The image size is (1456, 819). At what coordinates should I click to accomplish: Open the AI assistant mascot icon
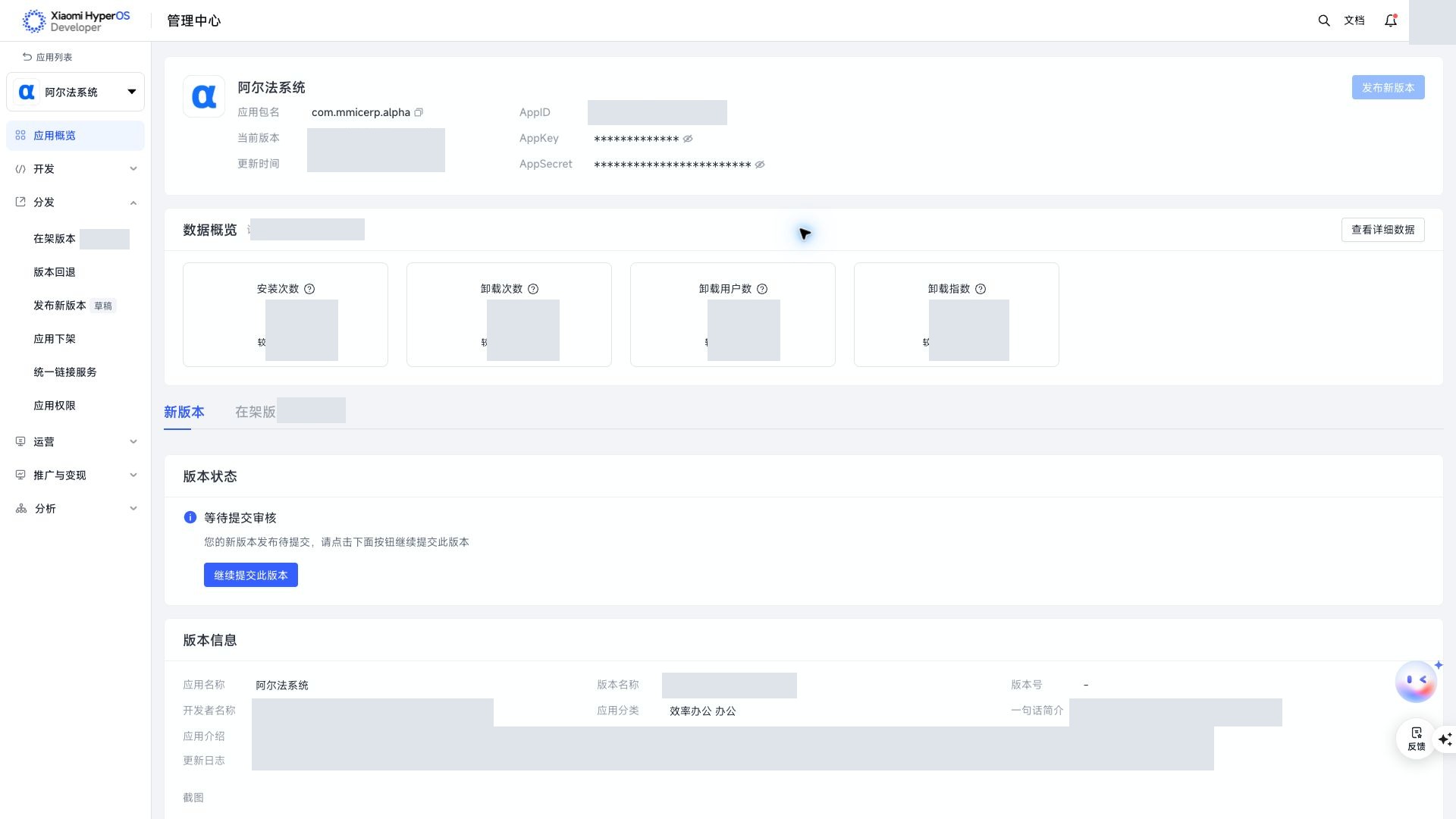coord(1416,681)
